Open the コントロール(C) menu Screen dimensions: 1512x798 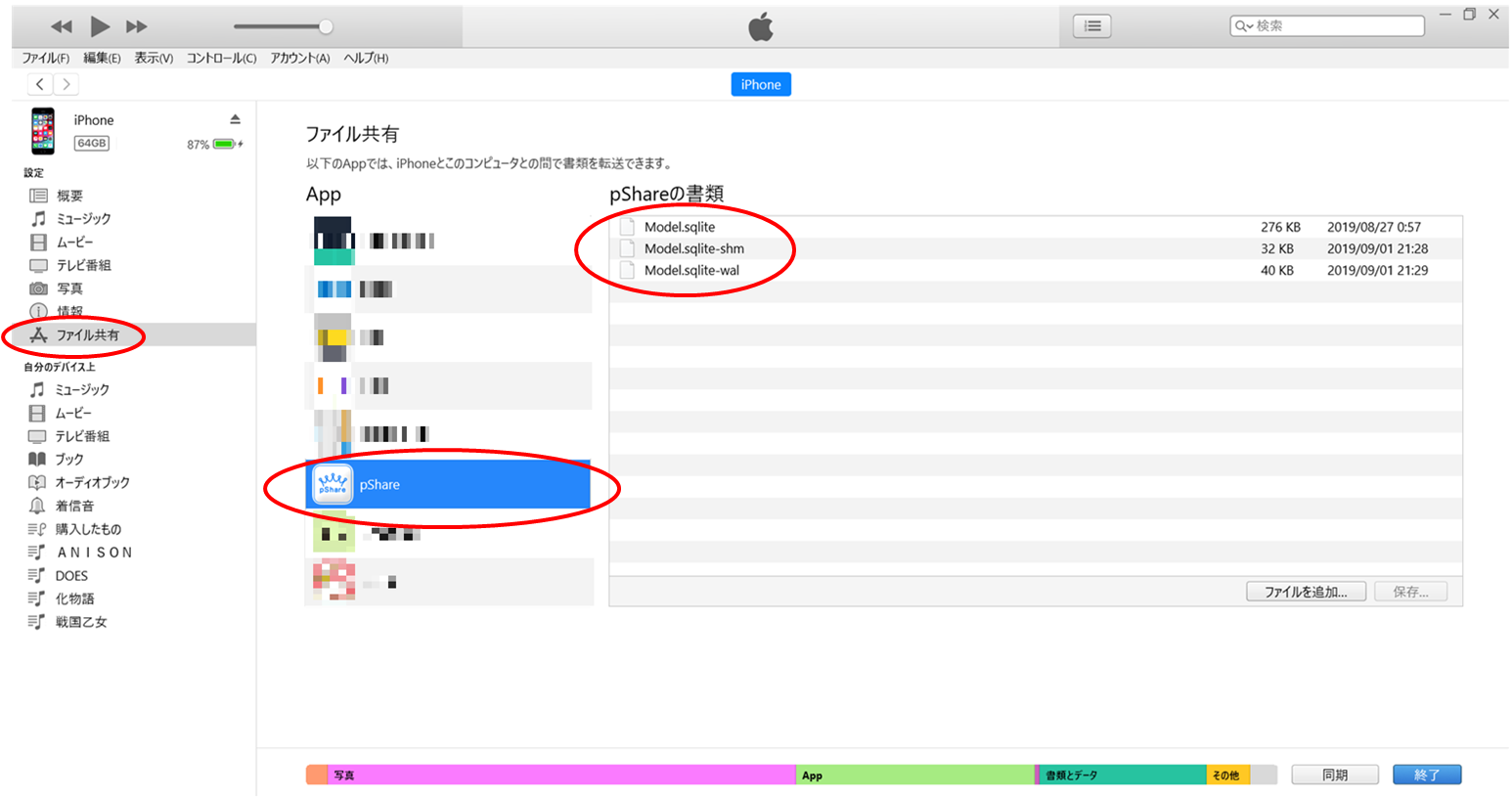221,59
